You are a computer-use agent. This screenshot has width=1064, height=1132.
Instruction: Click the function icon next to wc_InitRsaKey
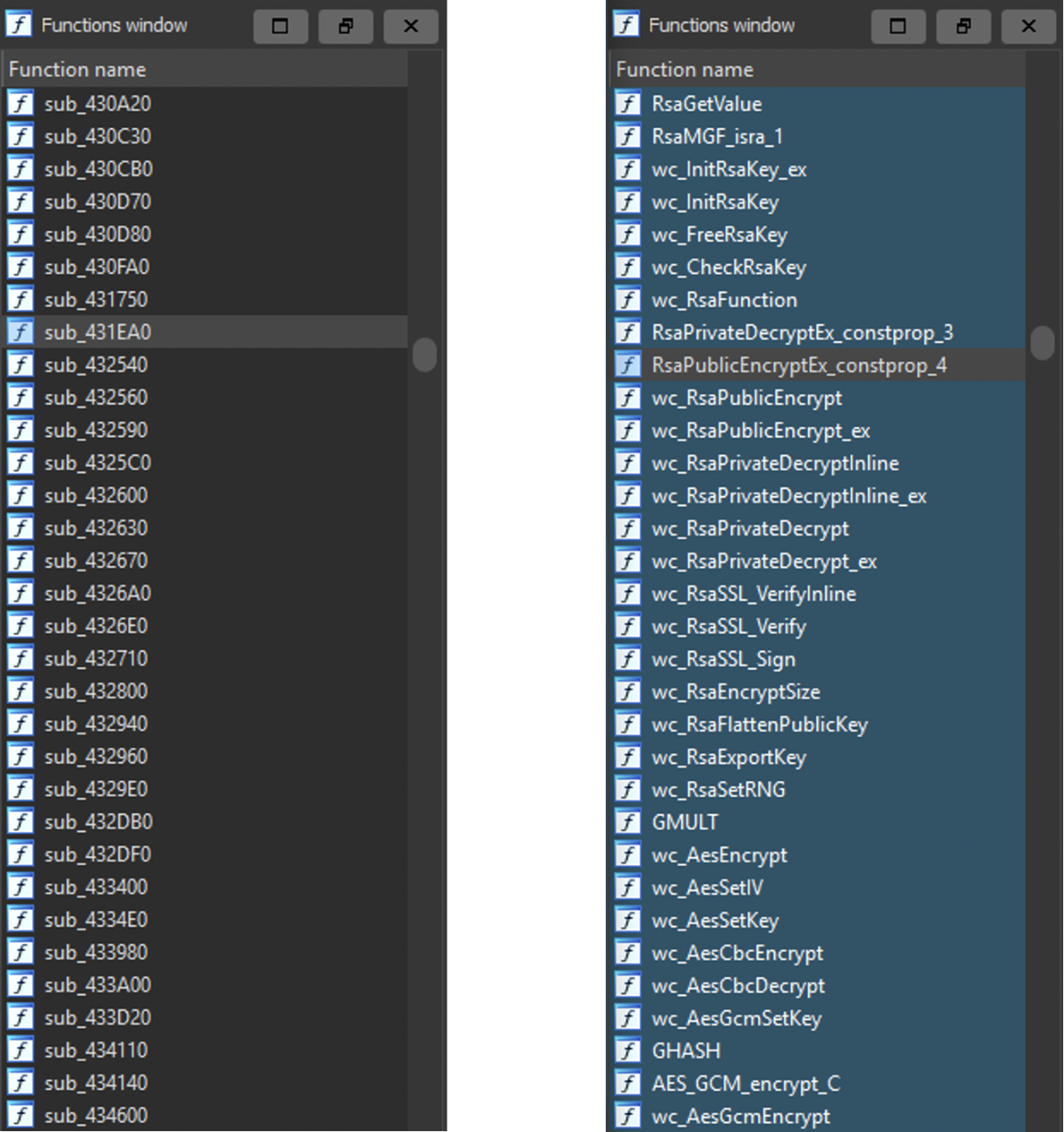(x=628, y=202)
